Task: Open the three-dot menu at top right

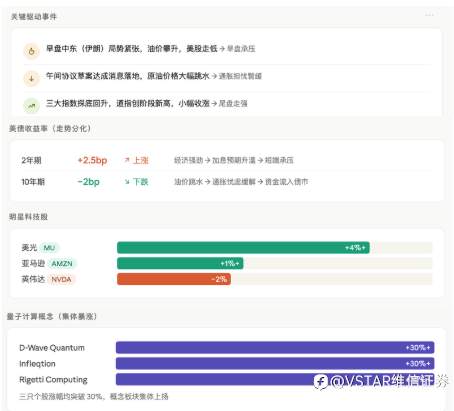Action: click(x=429, y=15)
